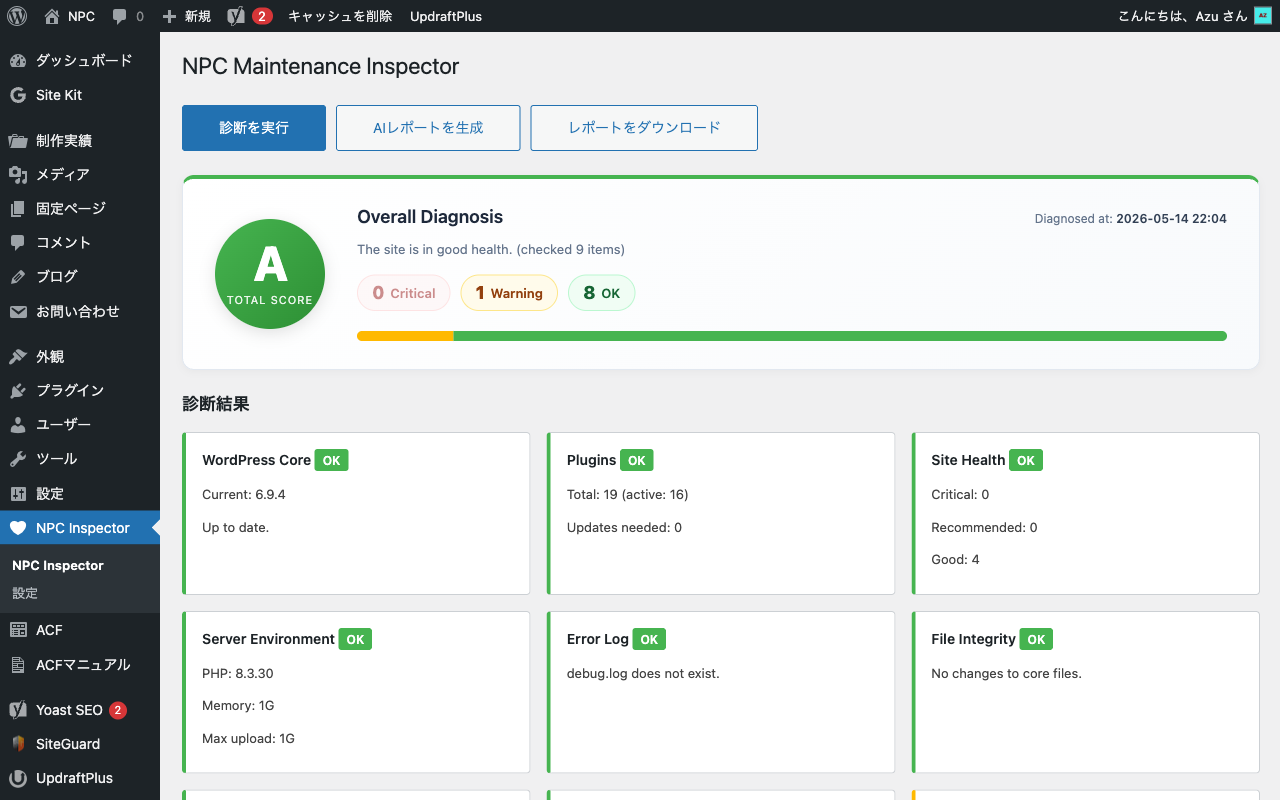Click the green A total score circle

point(270,274)
